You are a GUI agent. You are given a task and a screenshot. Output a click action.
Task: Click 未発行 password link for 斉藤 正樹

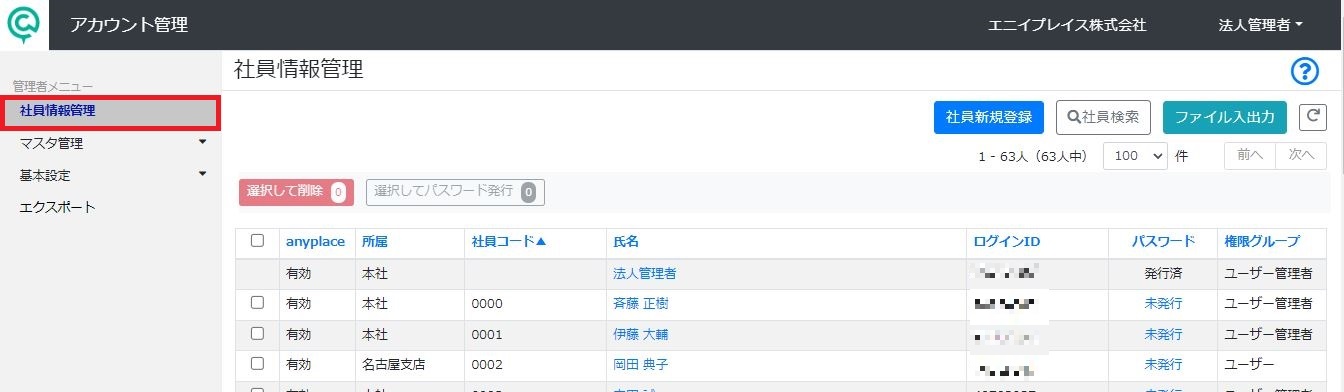pos(1163,303)
